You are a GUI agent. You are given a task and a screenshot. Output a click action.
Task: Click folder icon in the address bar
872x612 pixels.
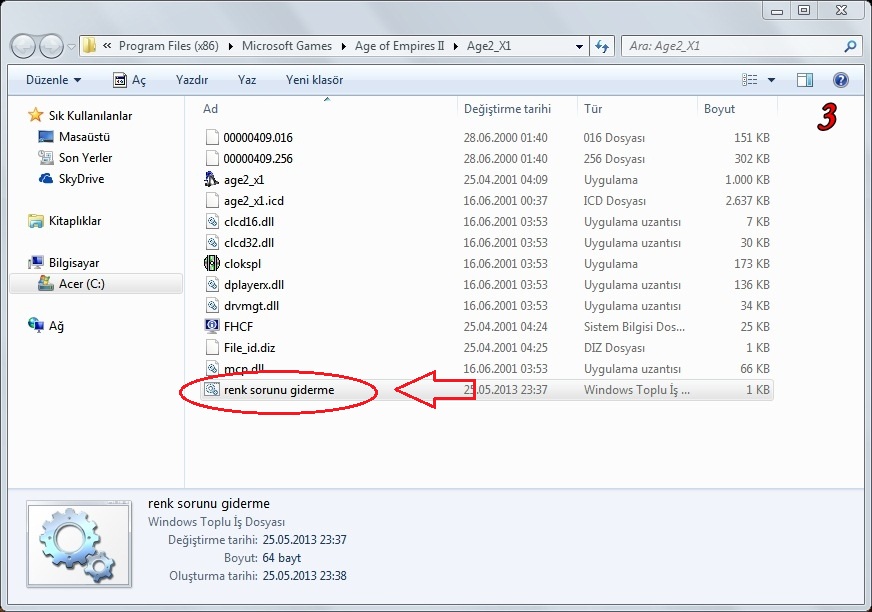[x=89, y=46]
